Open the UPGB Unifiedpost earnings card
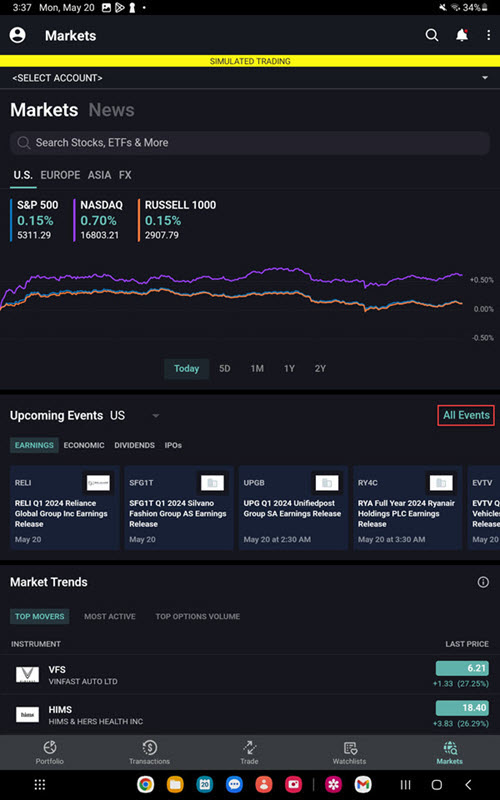 coord(293,508)
